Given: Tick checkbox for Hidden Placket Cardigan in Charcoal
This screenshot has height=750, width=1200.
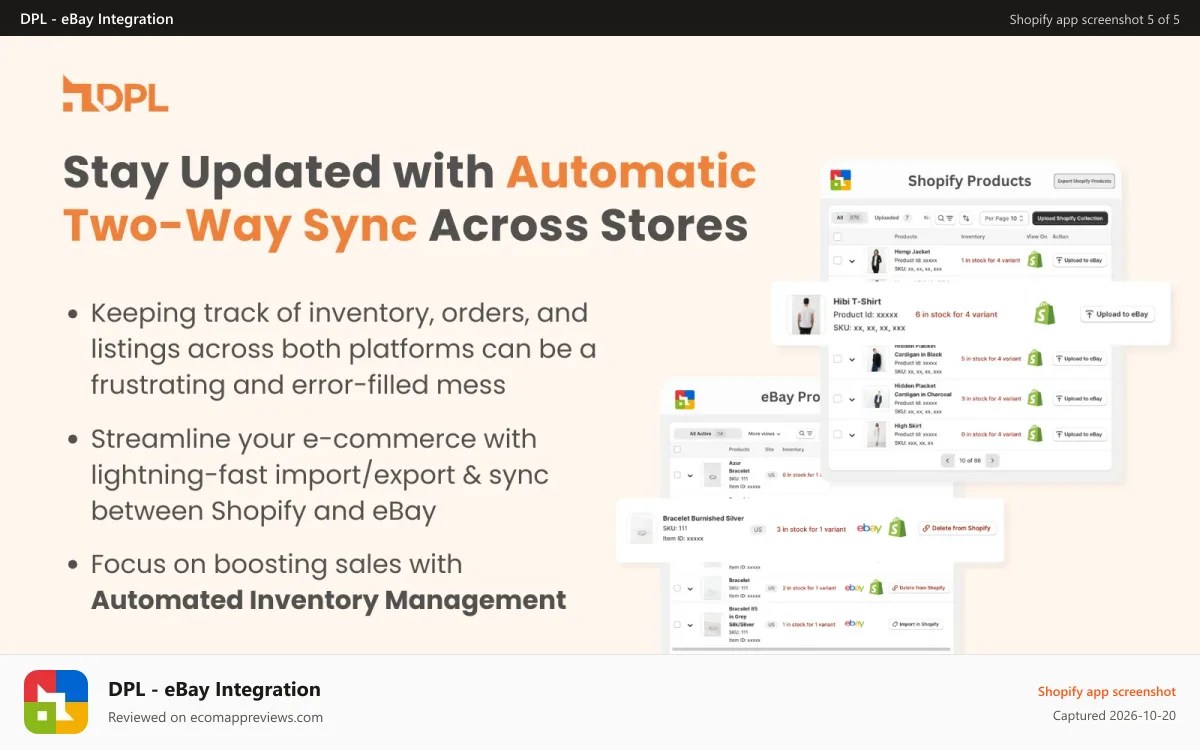Looking at the screenshot, I should 837,398.
